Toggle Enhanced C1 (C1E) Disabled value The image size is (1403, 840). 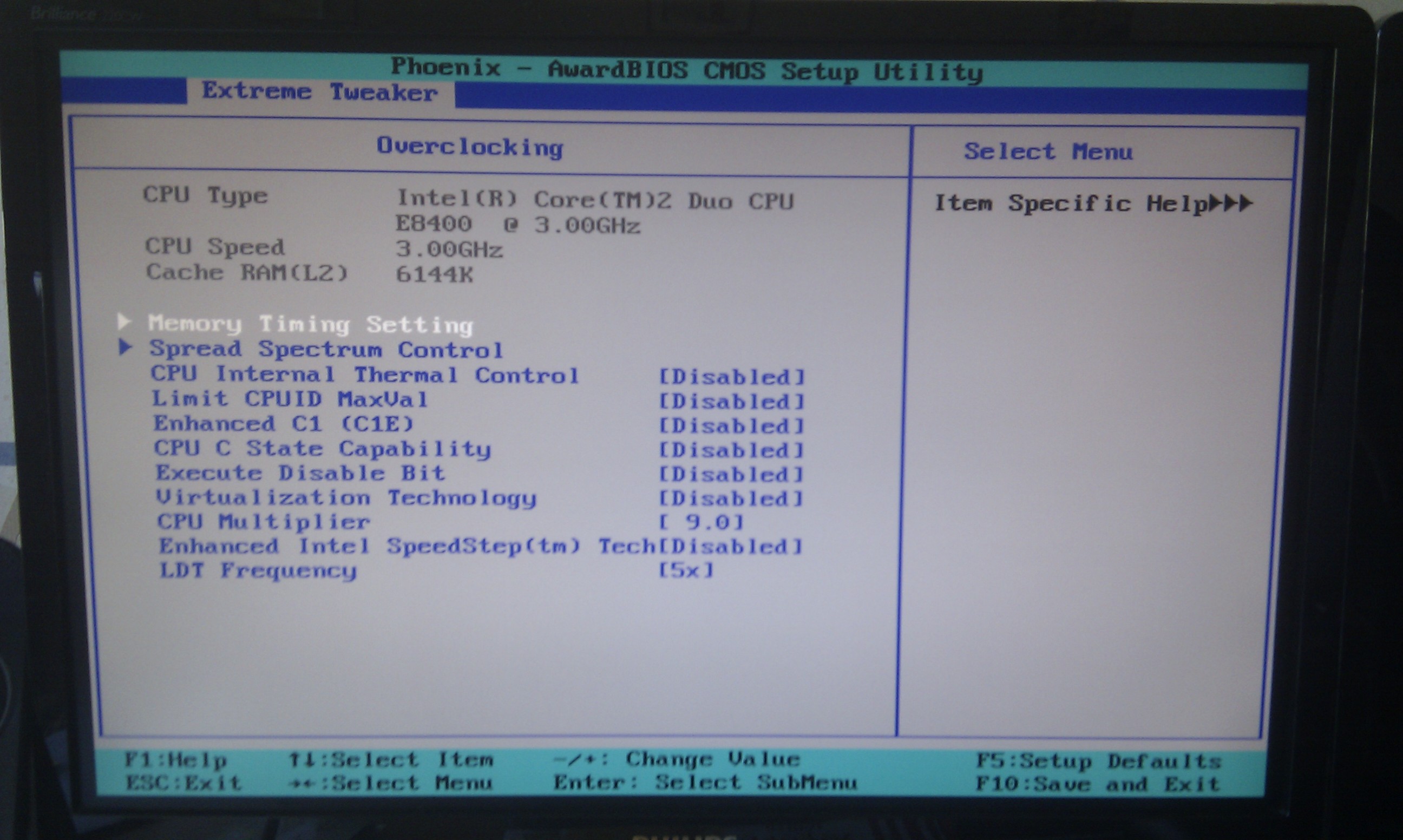[731, 426]
